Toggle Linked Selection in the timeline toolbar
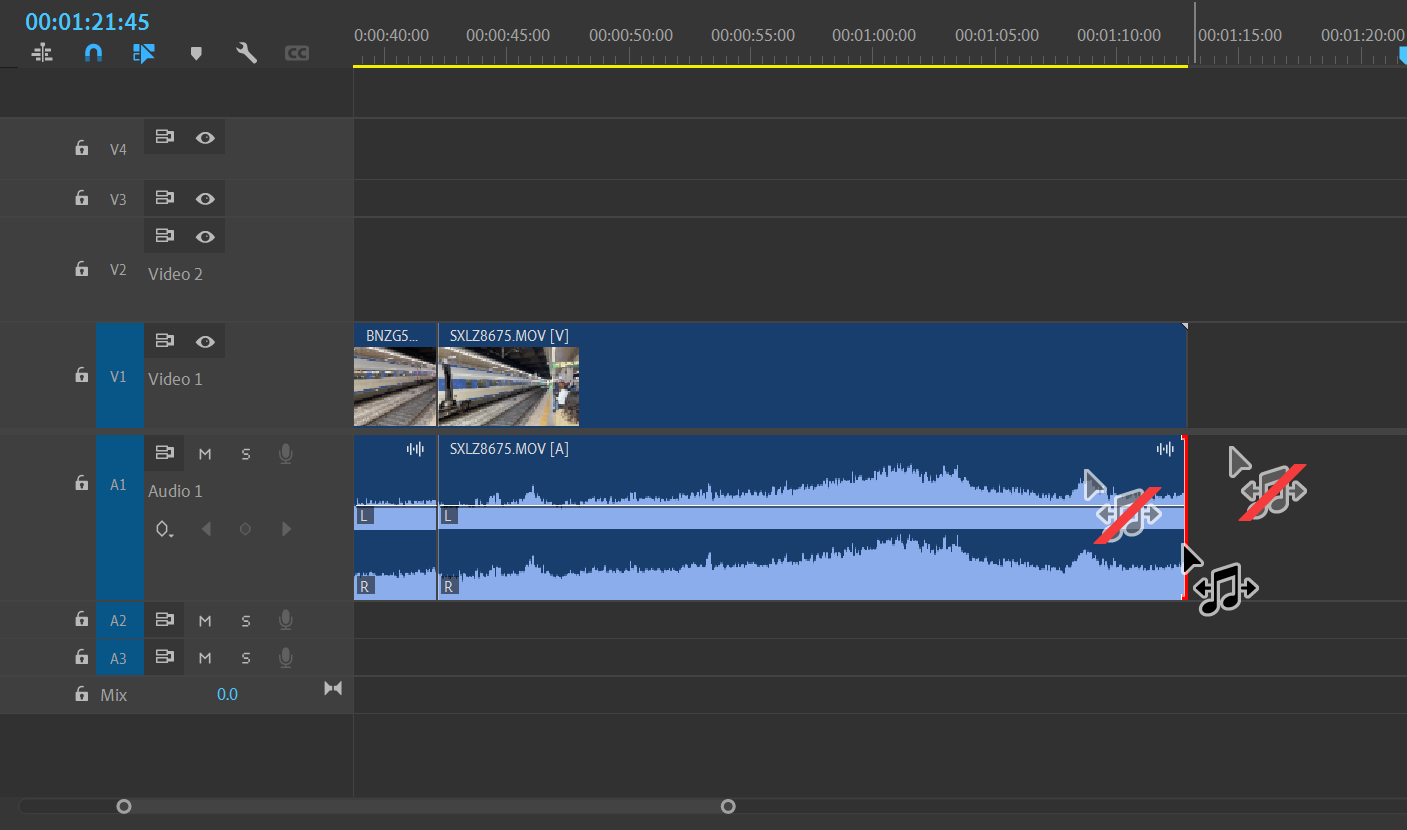This screenshot has width=1407, height=830. (144, 52)
